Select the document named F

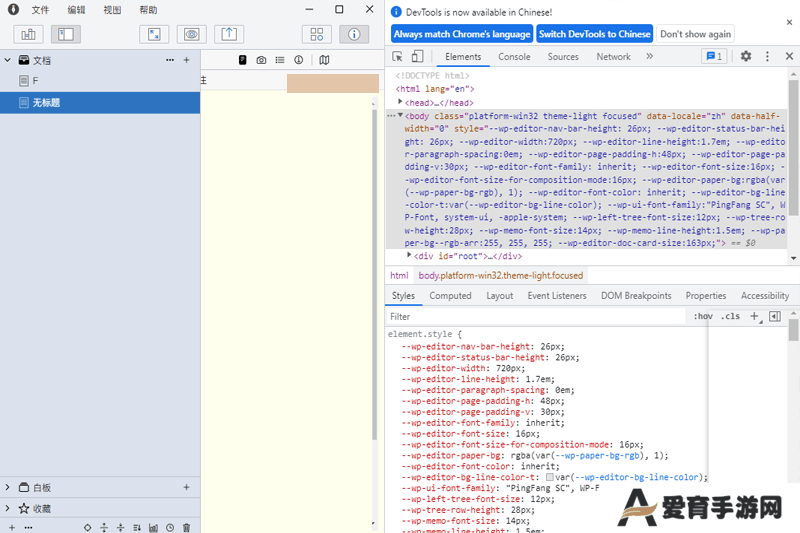100,81
